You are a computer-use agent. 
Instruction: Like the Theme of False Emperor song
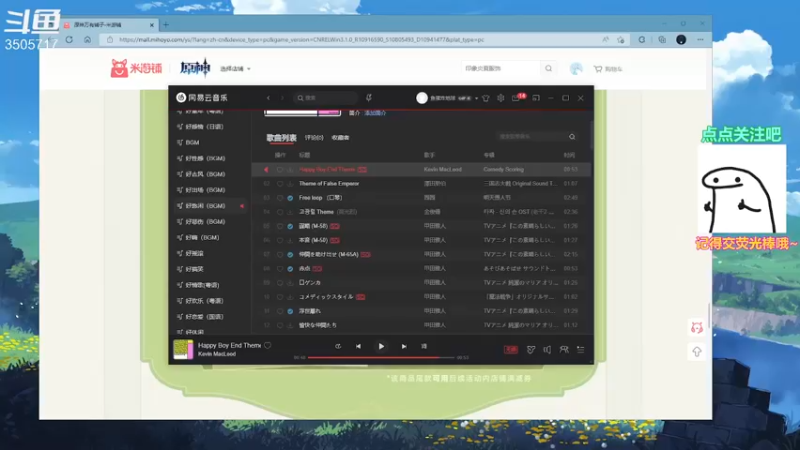(280, 184)
